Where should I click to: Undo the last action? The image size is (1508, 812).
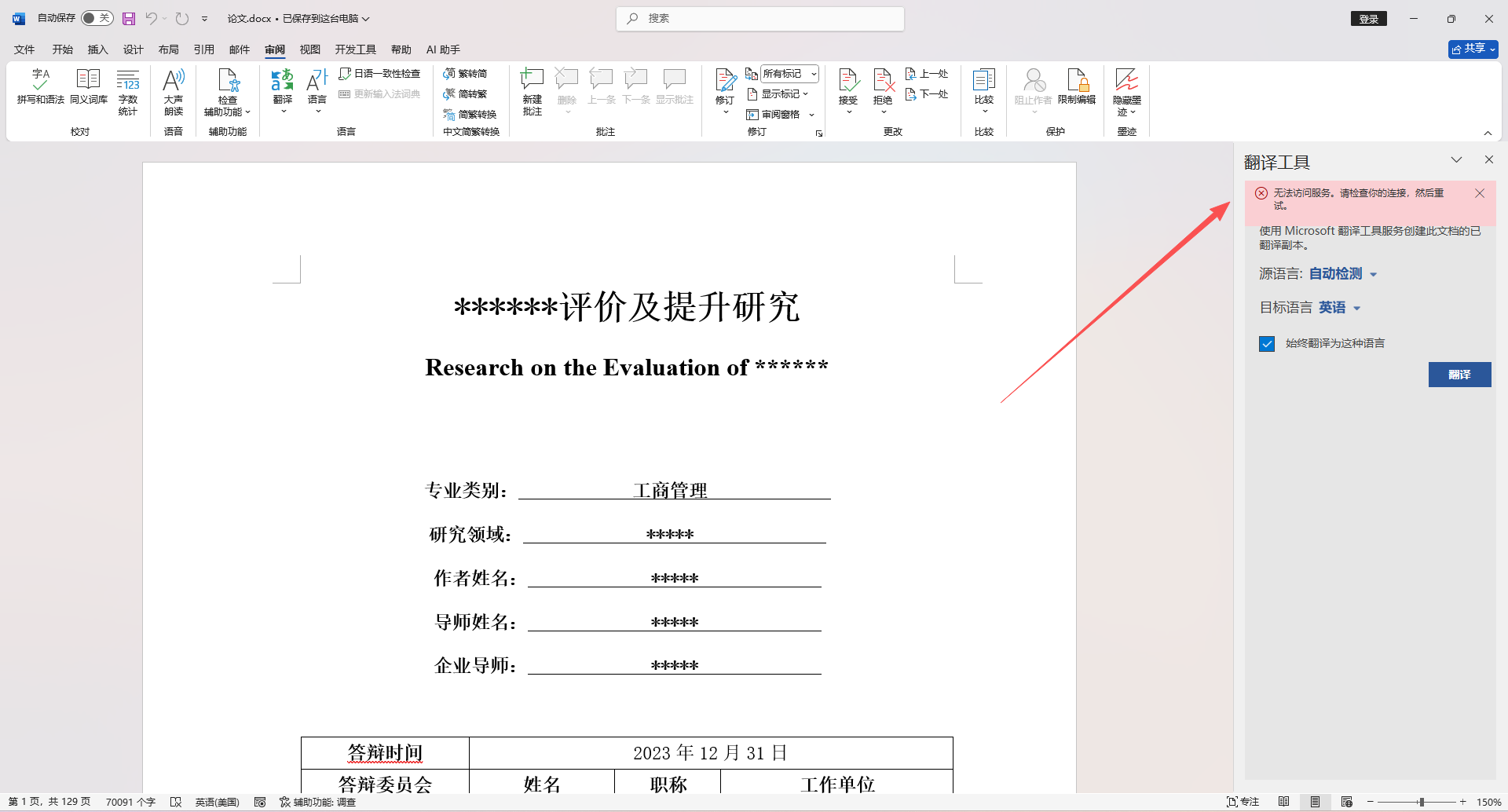pyautogui.click(x=151, y=18)
